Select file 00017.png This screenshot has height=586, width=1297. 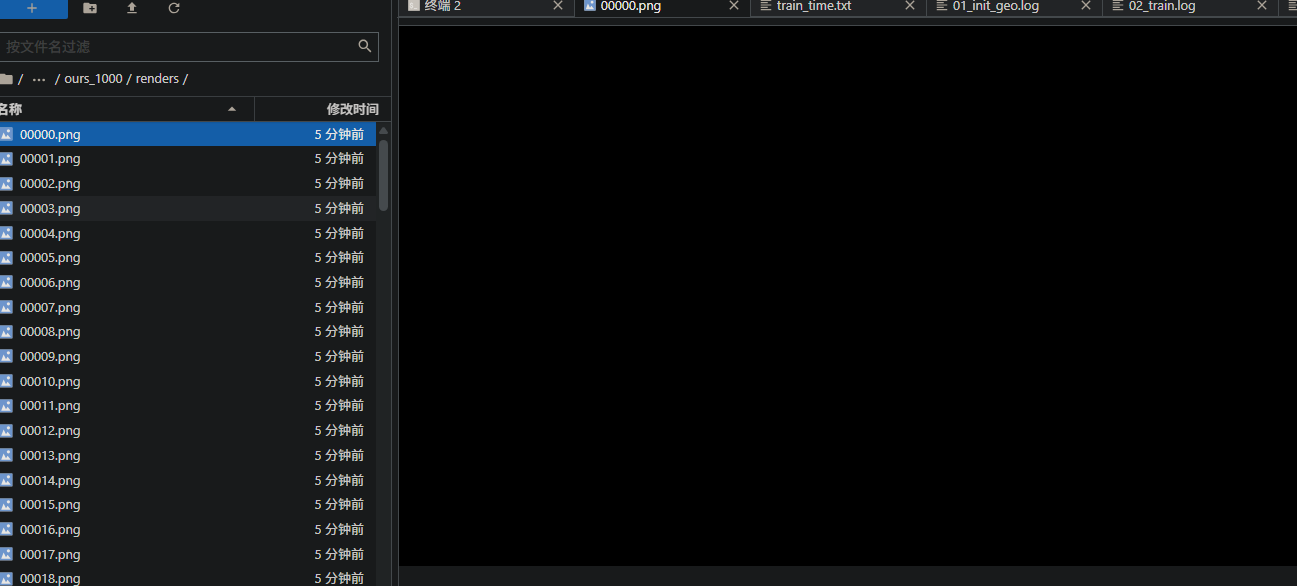pyautogui.click(x=188, y=554)
